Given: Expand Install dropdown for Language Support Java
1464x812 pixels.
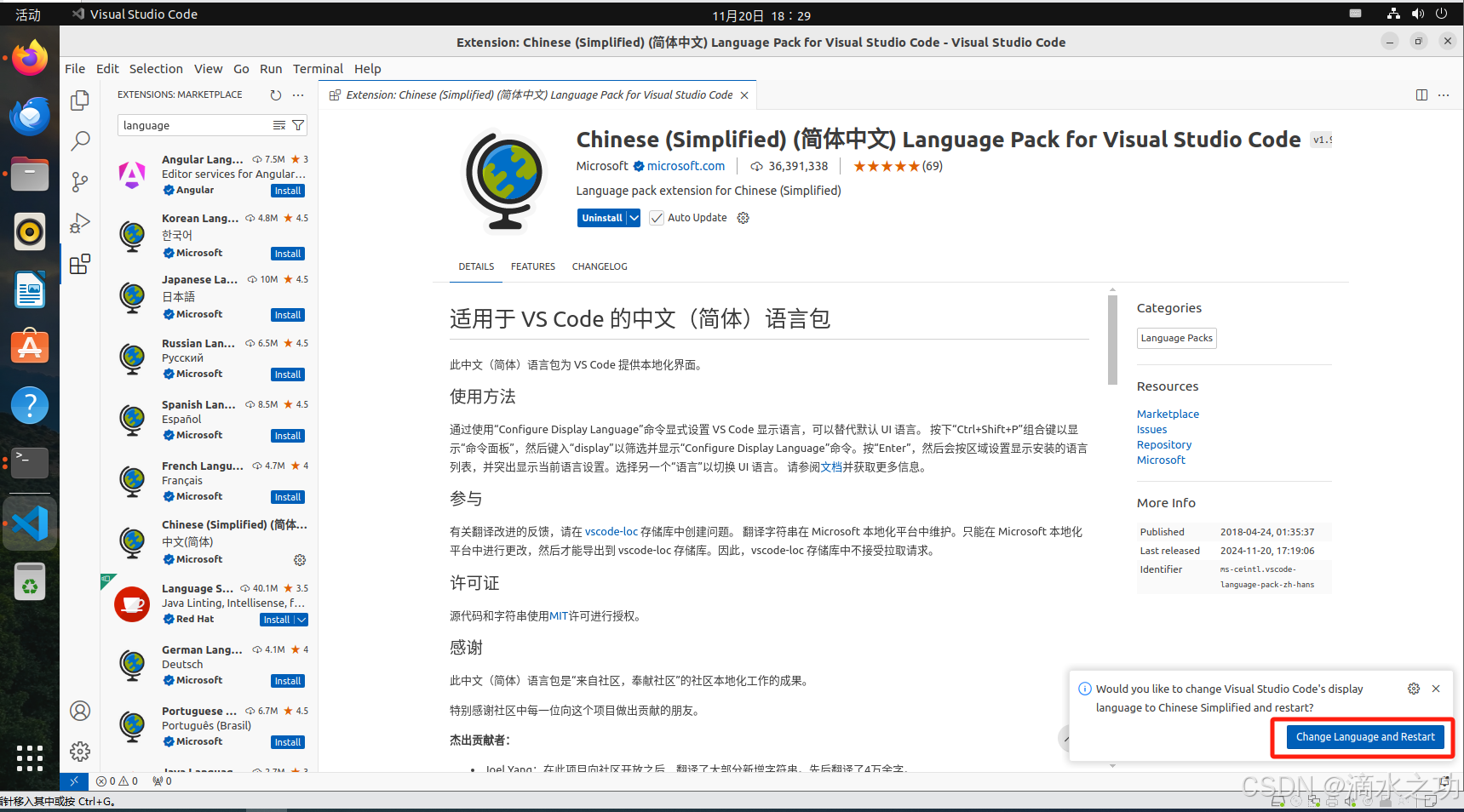Looking at the screenshot, I should (301, 620).
